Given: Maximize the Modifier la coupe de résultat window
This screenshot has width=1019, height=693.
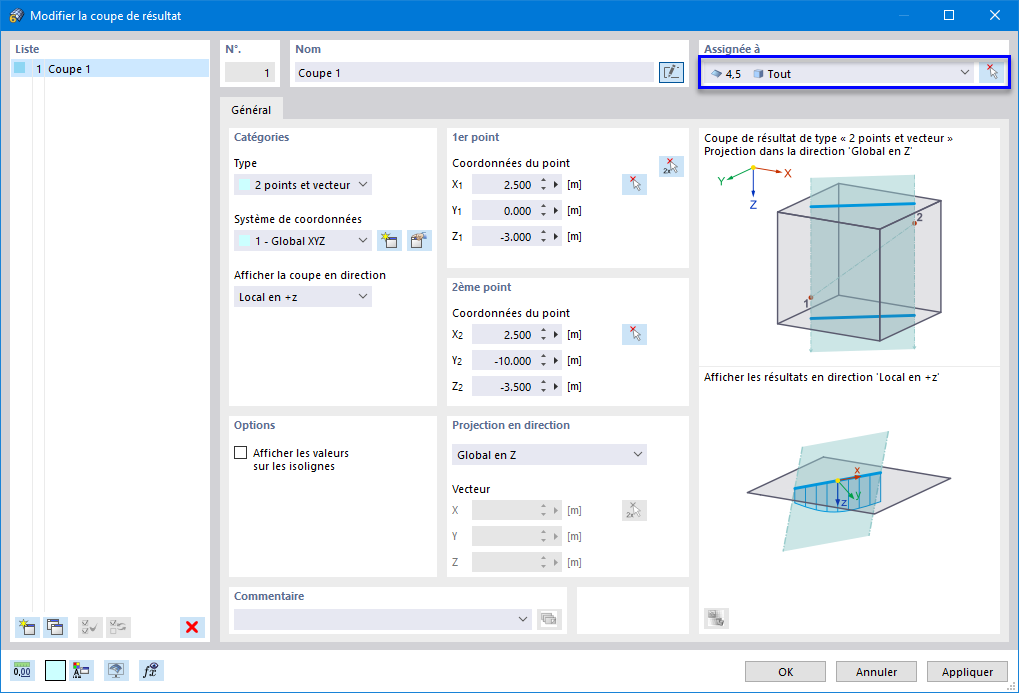Looking at the screenshot, I should 949,15.
